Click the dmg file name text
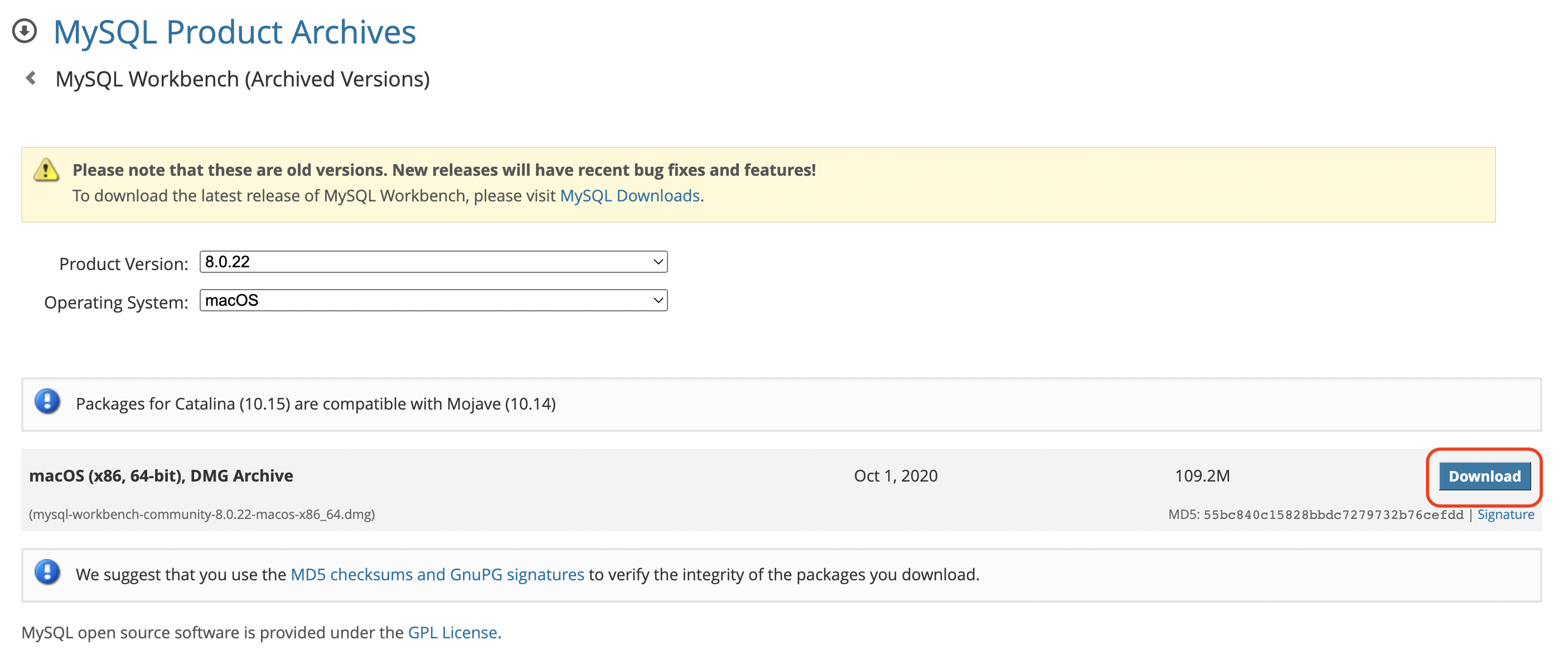This screenshot has height=659, width=1568. [x=201, y=514]
